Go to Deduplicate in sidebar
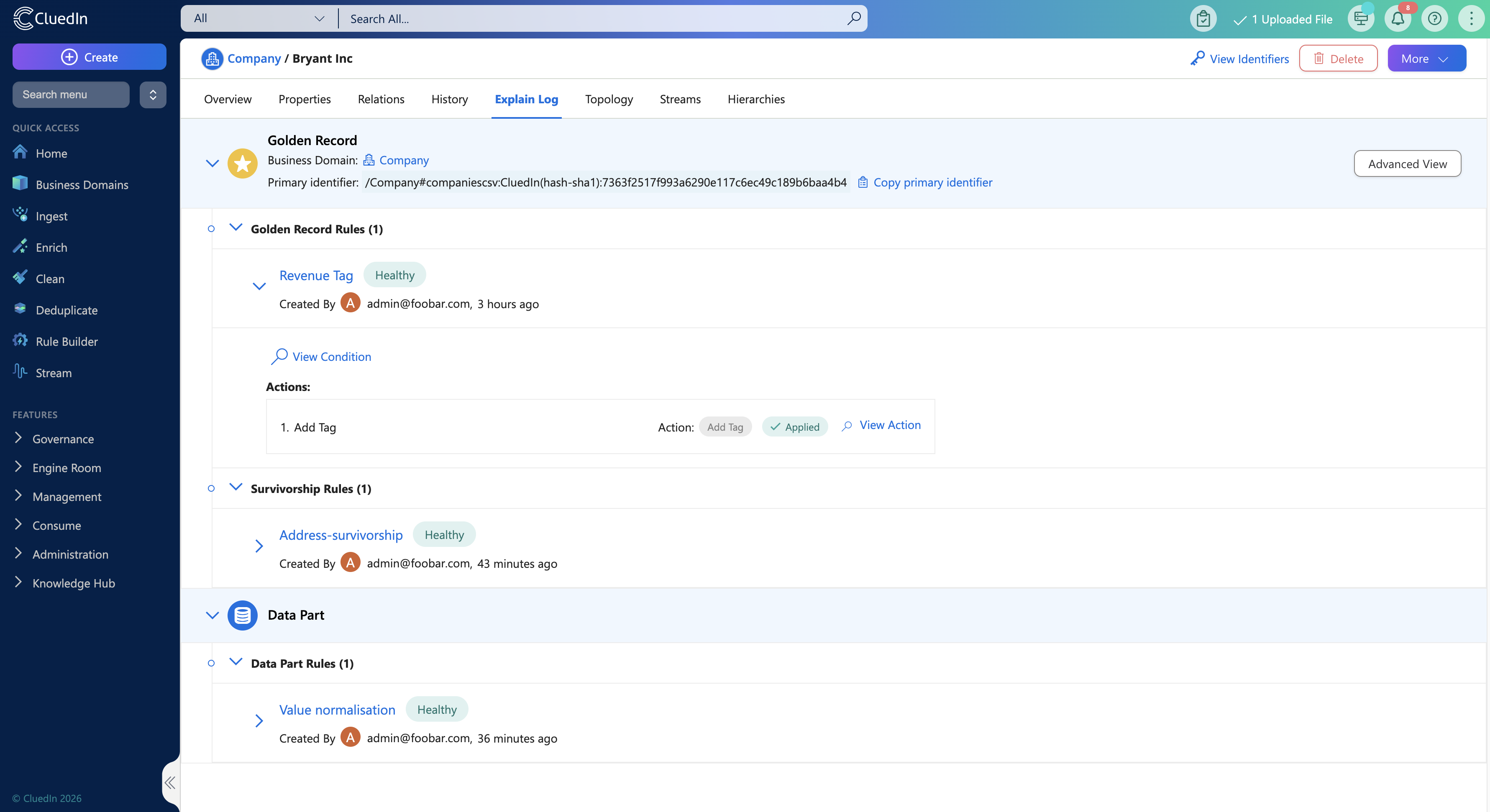This screenshot has height=812, width=1490. point(67,310)
